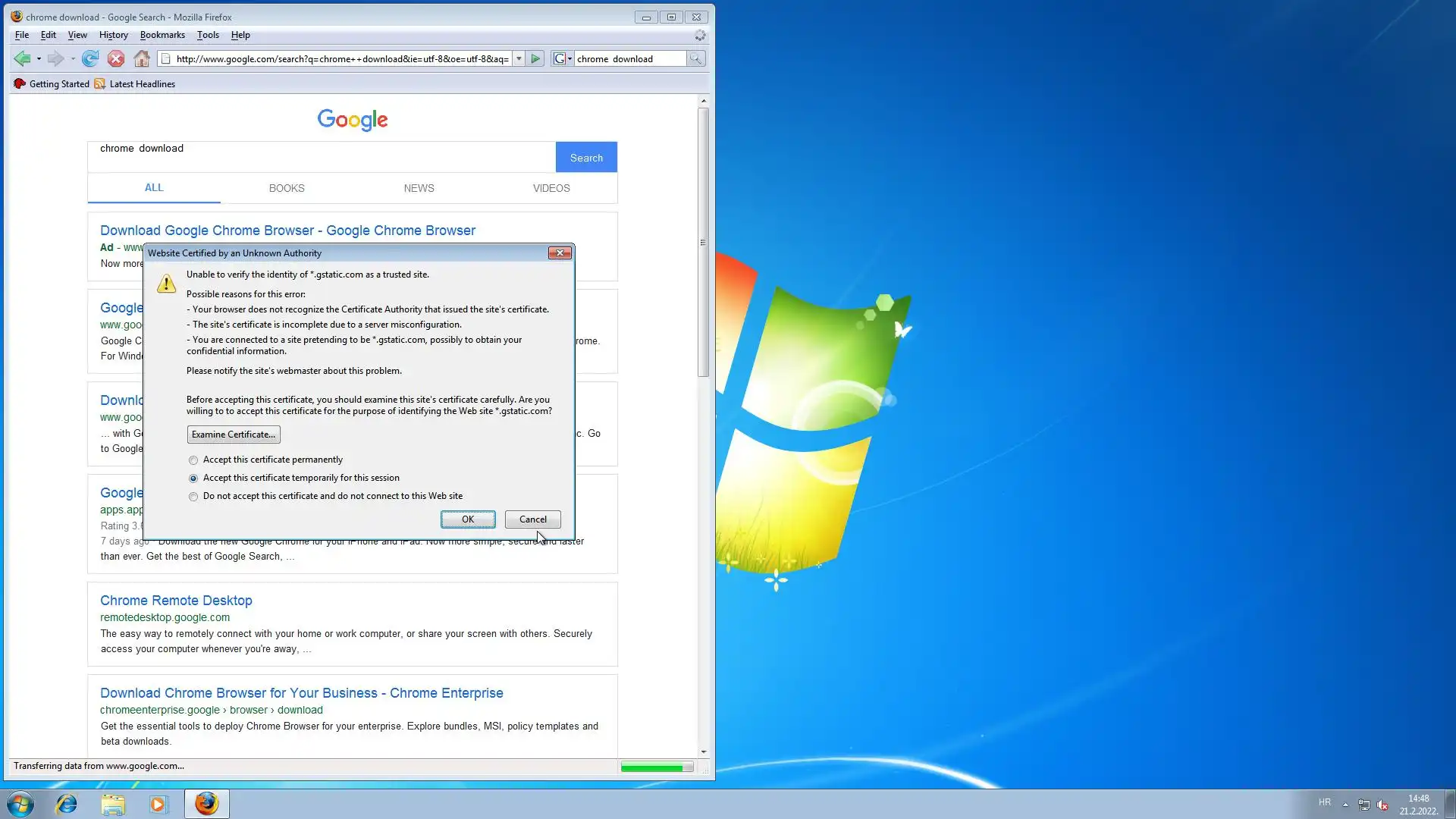Screen dimensions: 1456x819
Task: Open the Back button history dropdown arrow
Action: [39, 58]
